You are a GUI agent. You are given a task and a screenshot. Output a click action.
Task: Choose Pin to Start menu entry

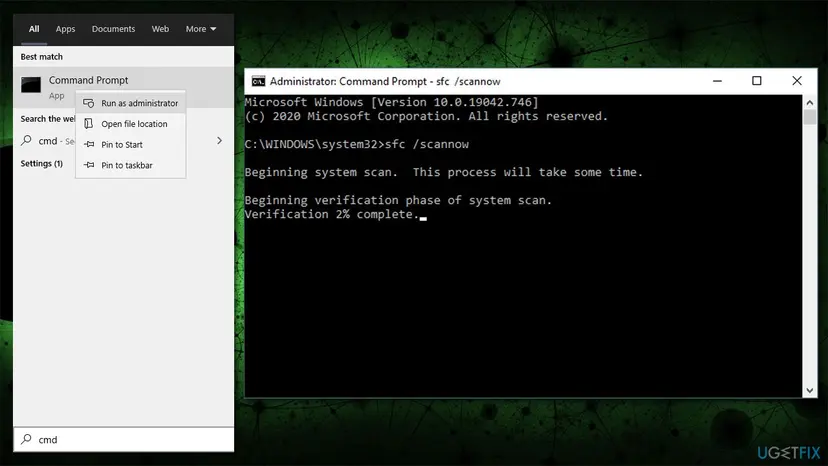[130, 144]
